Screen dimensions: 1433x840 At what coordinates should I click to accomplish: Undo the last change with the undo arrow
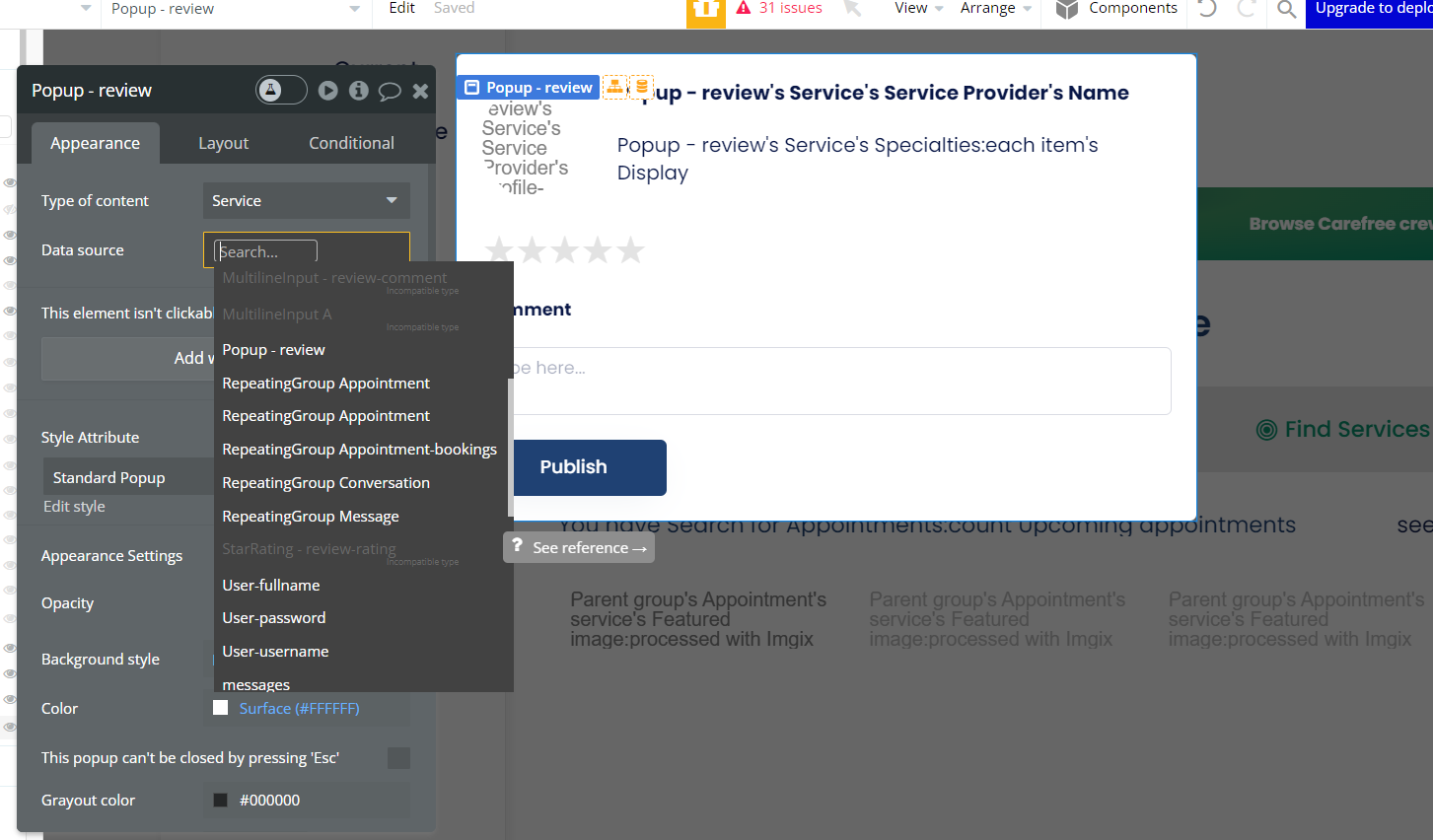[1205, 10]
